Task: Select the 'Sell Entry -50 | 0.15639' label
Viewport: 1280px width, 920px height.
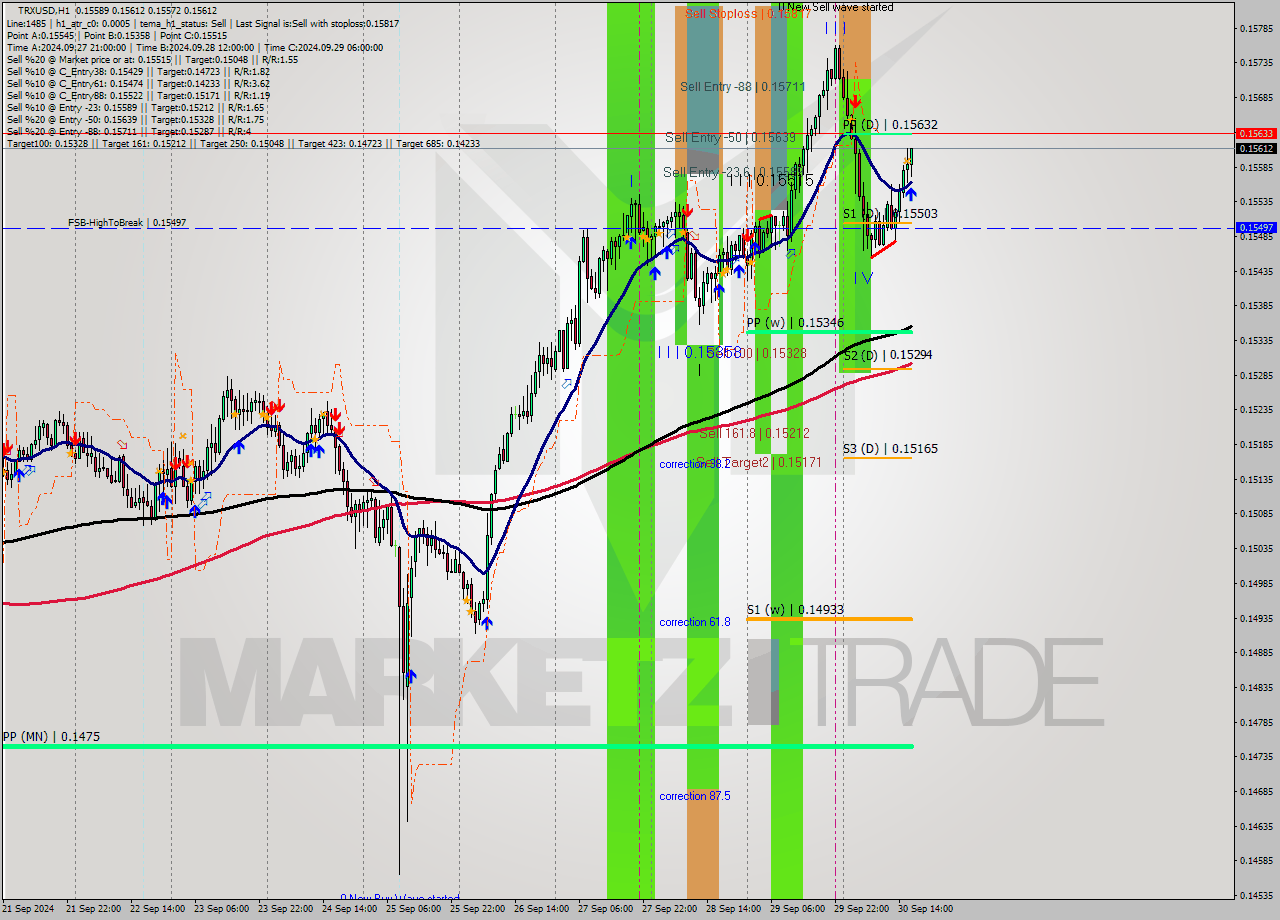Action: tap(731, 137)
